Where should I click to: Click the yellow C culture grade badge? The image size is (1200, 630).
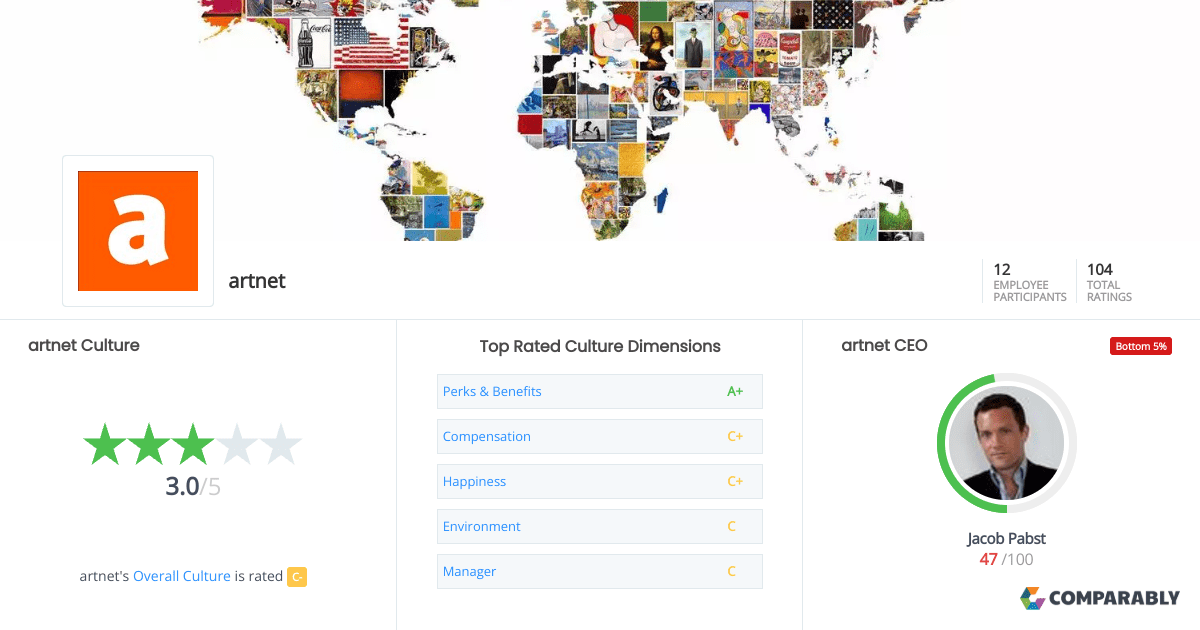pos(296,576)
